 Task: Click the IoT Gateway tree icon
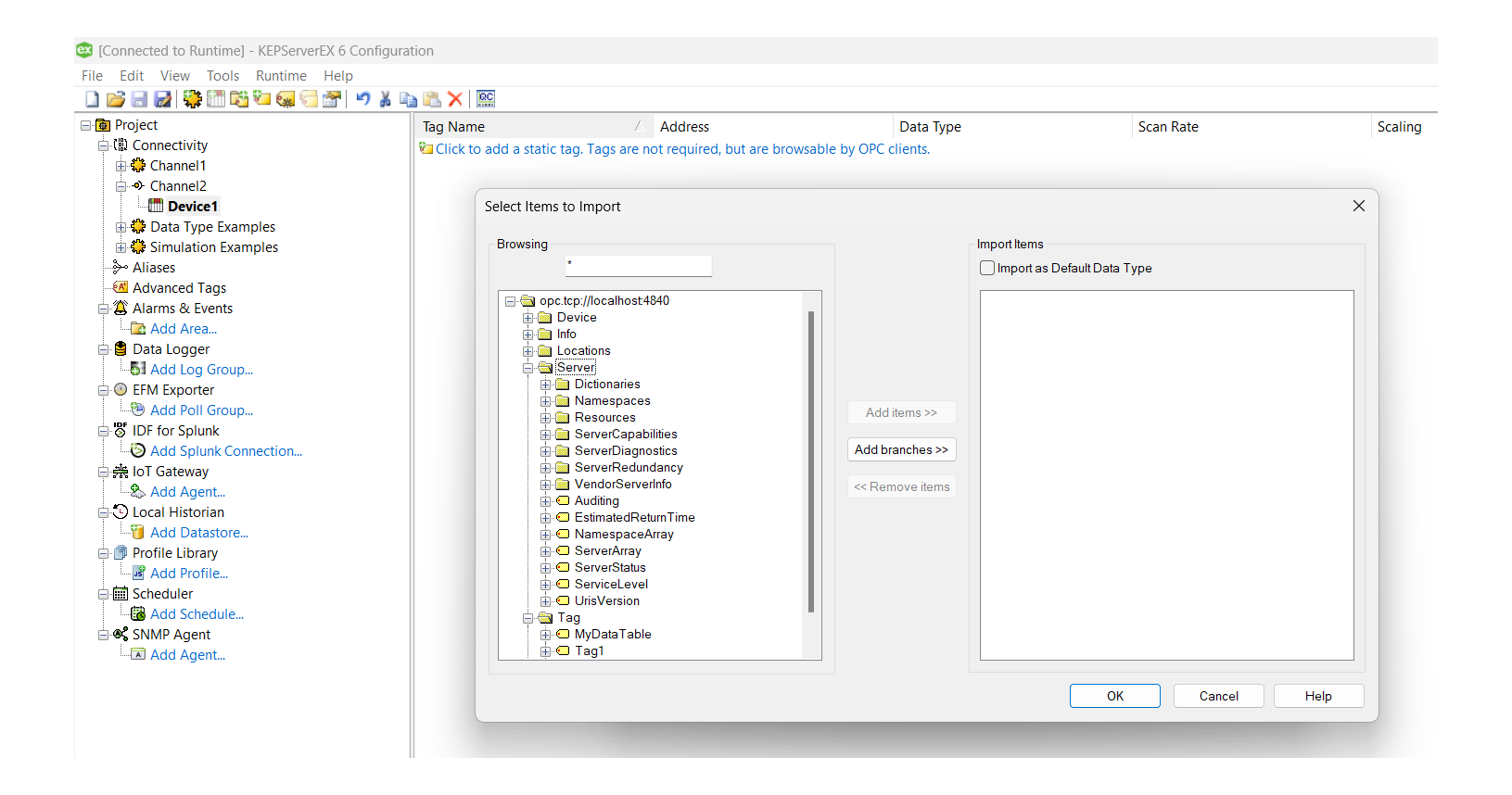pos(121,472)
